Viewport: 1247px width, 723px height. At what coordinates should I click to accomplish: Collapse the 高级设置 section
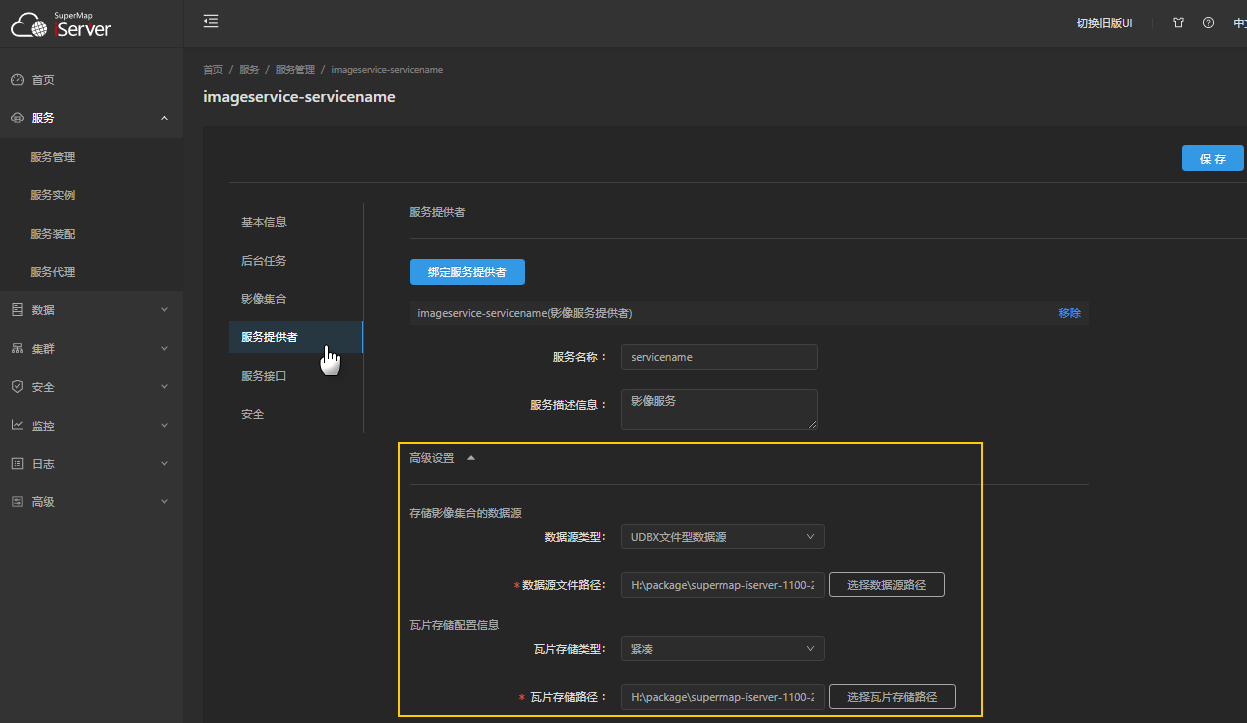point(471,458)
